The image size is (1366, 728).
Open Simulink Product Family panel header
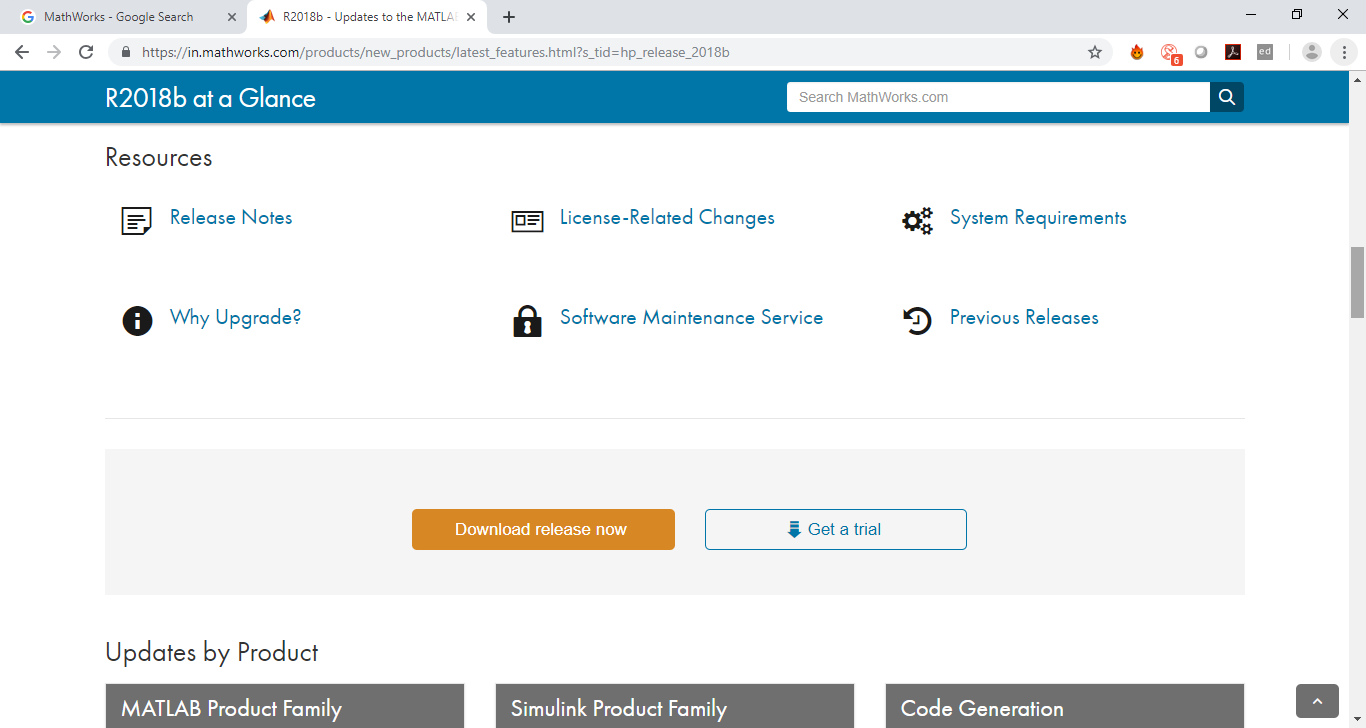tap(675, 706)
